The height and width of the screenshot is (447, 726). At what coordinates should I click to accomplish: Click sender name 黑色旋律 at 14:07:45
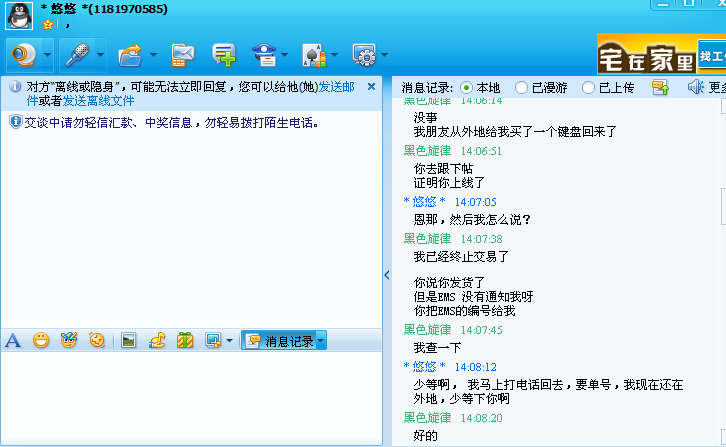tap(427, 329)
